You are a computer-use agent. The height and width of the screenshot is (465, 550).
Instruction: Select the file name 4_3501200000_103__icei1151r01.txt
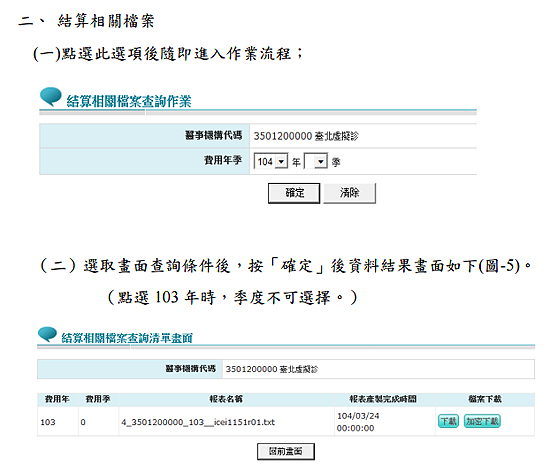[198, 422]
